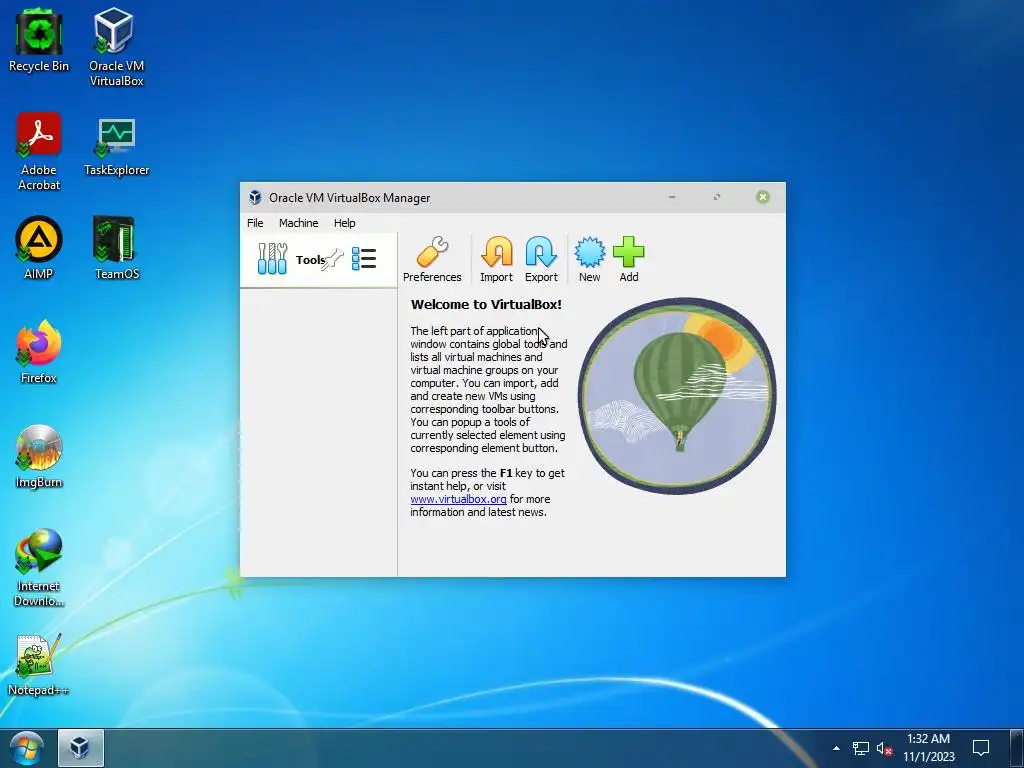This screenshot has height=768, width=1024.
Task: Select the ImgBurn desktop icon
Action: pos(39,456)
